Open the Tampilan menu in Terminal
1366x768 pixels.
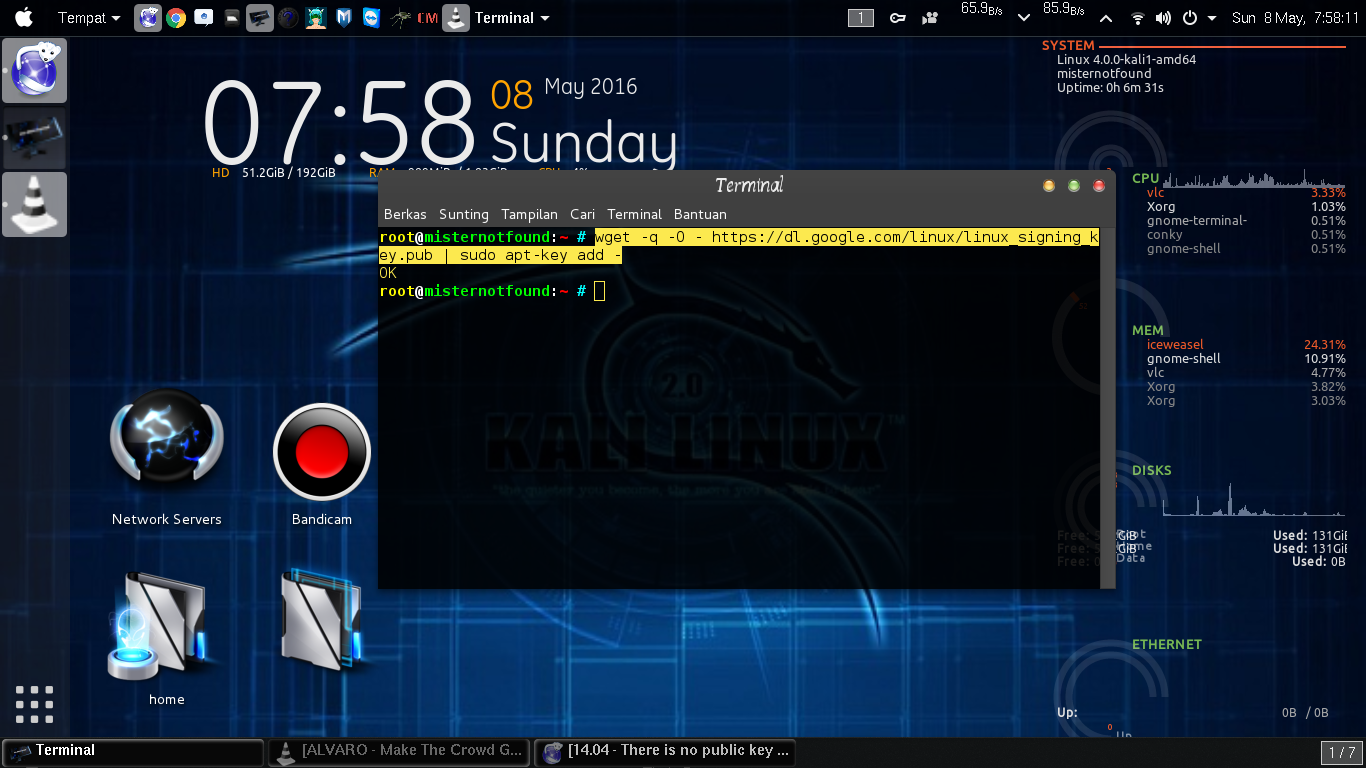(530, 214)
